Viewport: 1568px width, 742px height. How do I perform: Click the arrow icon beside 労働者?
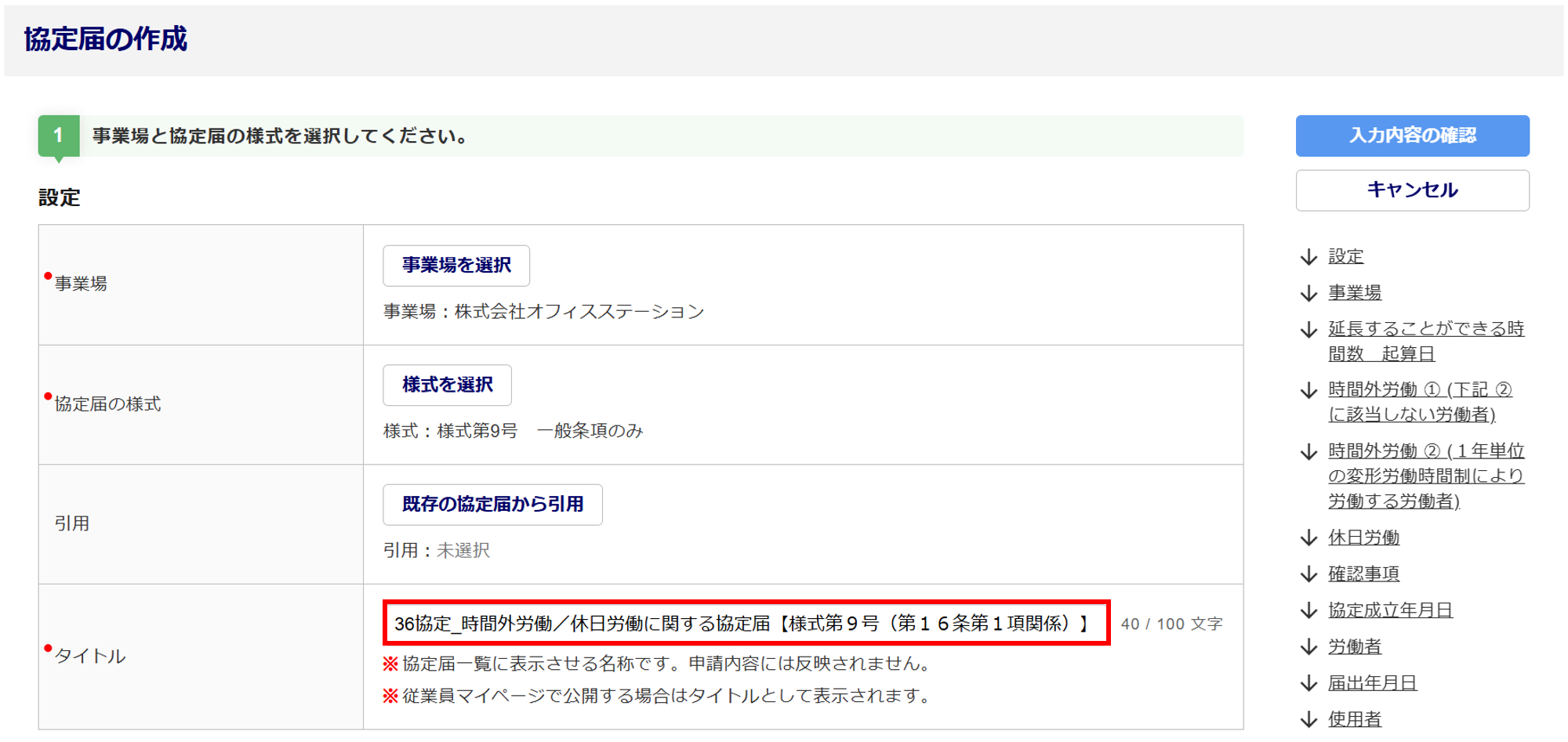[1308, 646]
